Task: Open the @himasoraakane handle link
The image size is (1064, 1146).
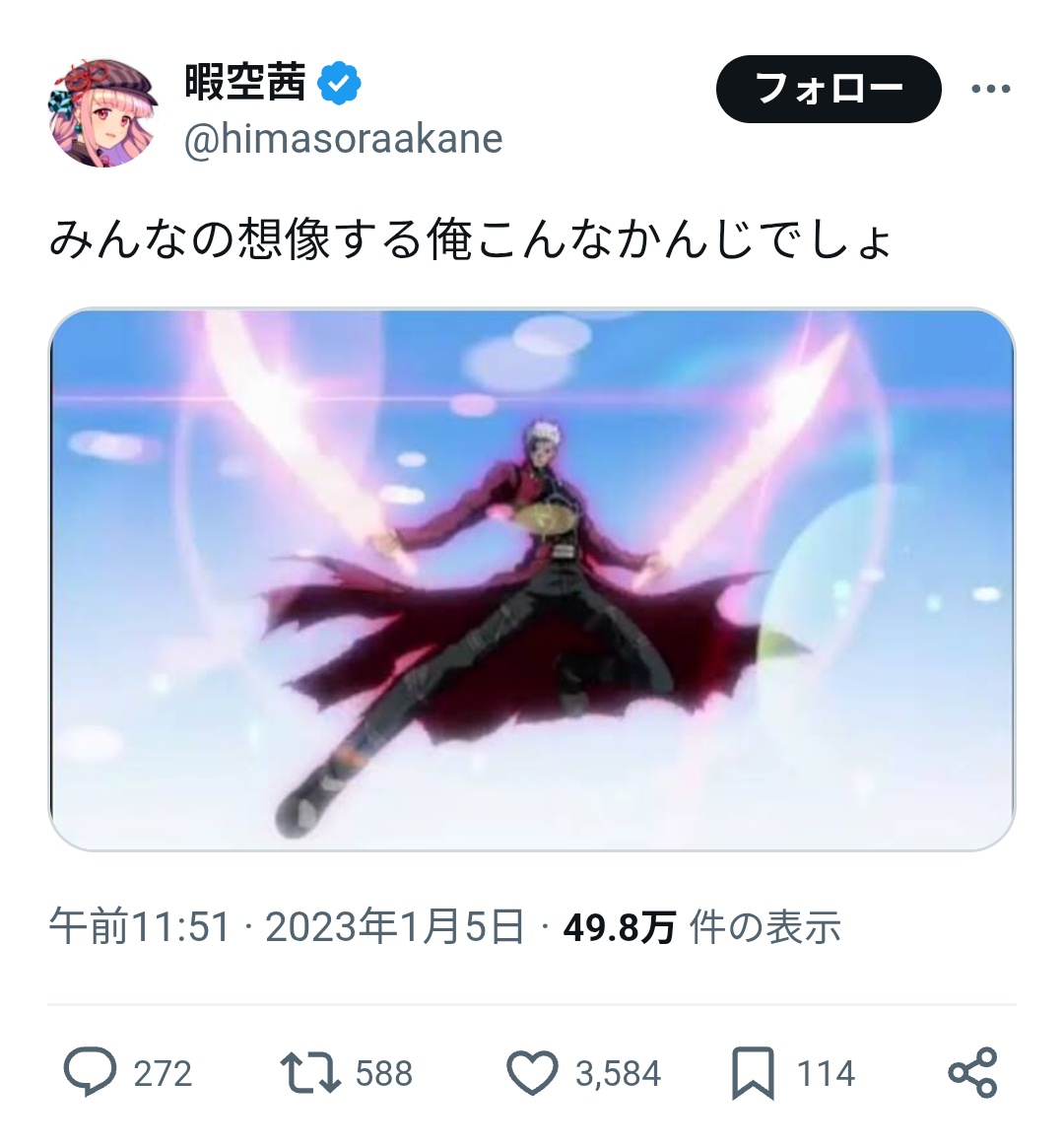Action: (x=343, y=139)
